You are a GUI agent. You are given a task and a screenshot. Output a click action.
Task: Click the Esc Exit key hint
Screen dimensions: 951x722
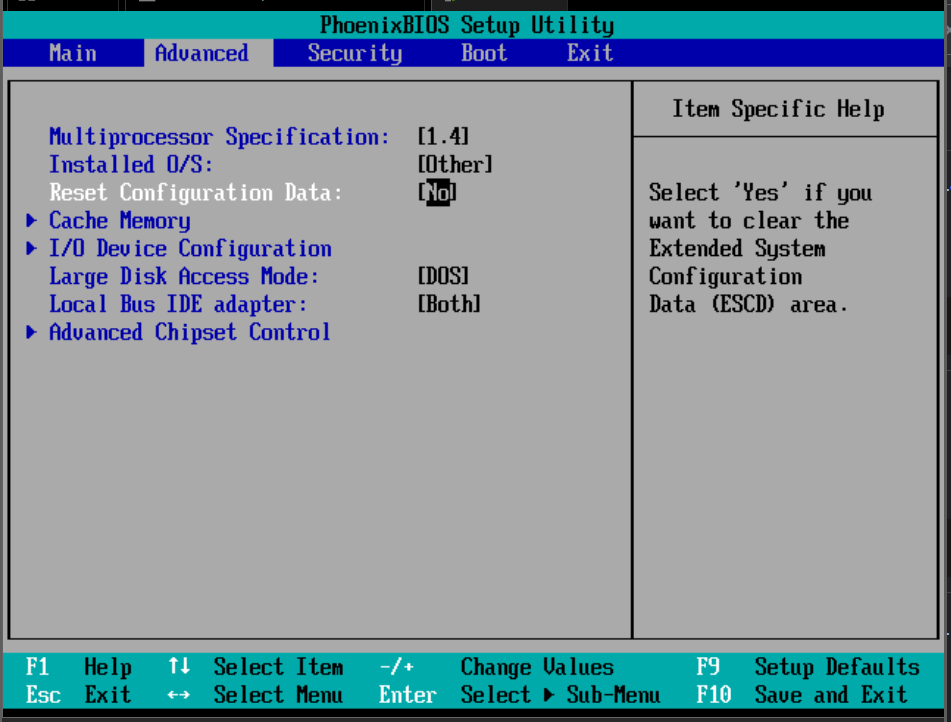point(79,695)
